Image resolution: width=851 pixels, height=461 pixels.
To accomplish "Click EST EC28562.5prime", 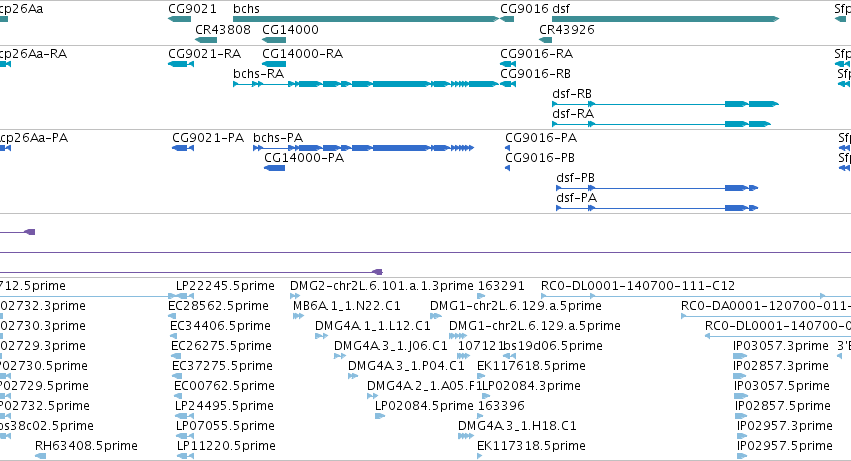I will (218, 306).
